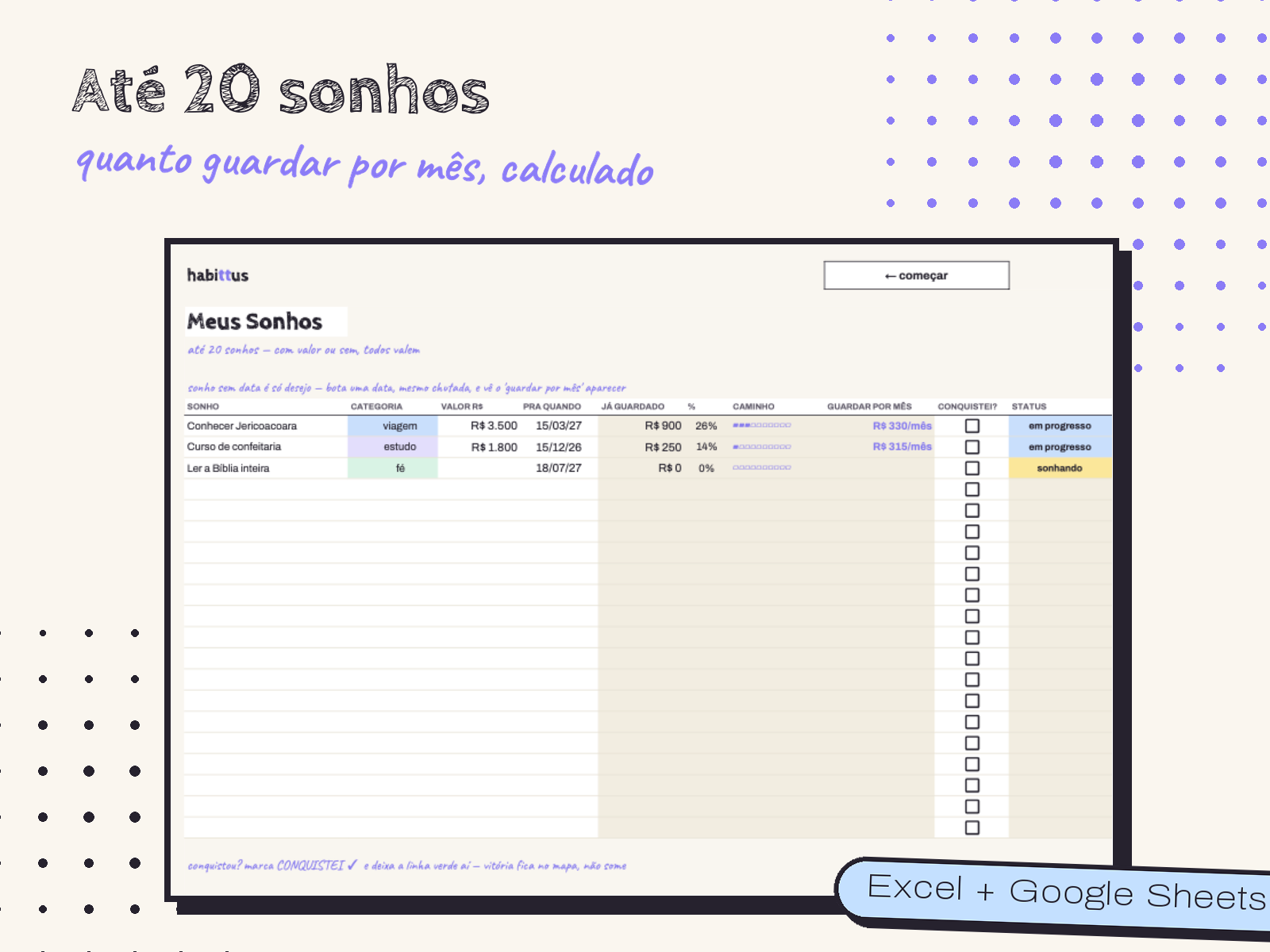Select the 'fé' category cell
The height and width of the screenshot is (952, 1270).
(393, 468)
